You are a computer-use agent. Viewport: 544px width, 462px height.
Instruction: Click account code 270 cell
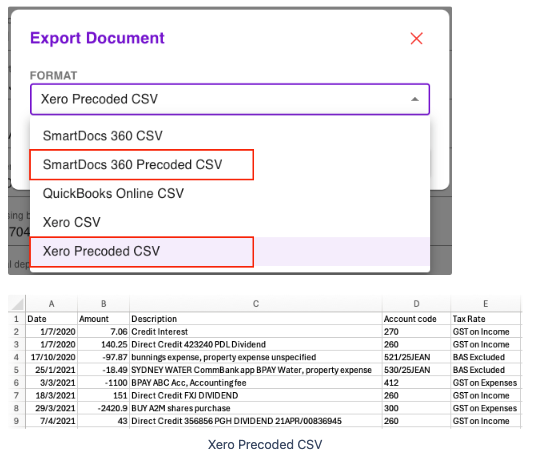(x=416, y=332)
